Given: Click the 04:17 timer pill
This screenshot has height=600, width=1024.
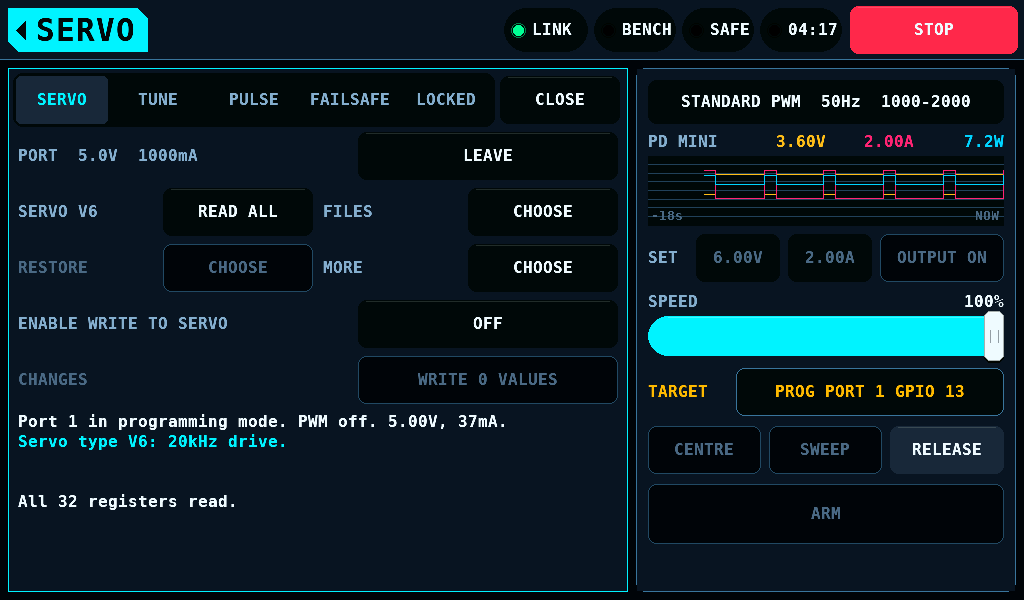Looking at the screenshot, I should pyautogui.click(x=801, y=30).
